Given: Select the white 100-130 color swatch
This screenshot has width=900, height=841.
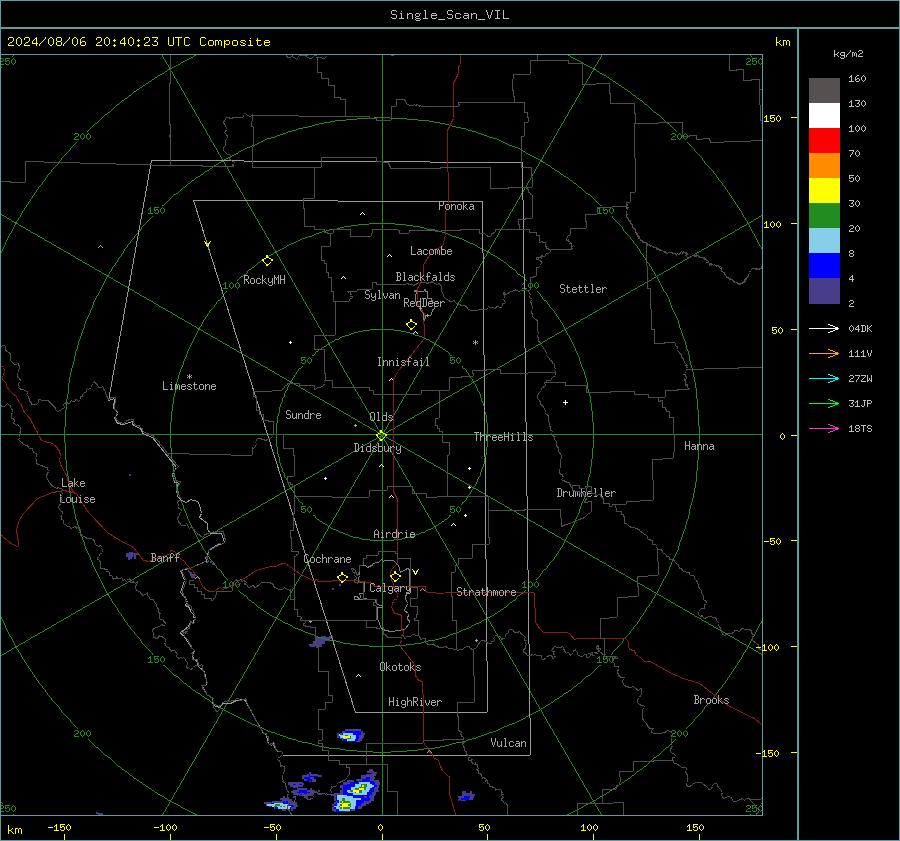Looking at the screenshot, I should click(824, 116).
